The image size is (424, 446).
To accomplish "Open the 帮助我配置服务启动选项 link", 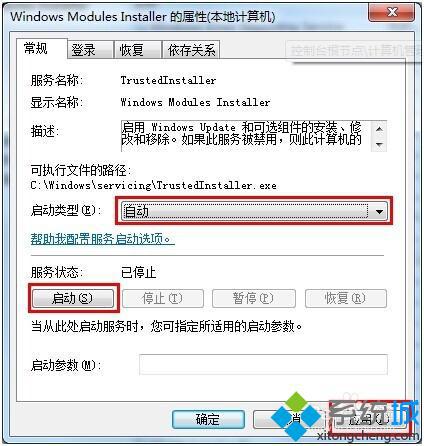I will click(x=103, y=239).
